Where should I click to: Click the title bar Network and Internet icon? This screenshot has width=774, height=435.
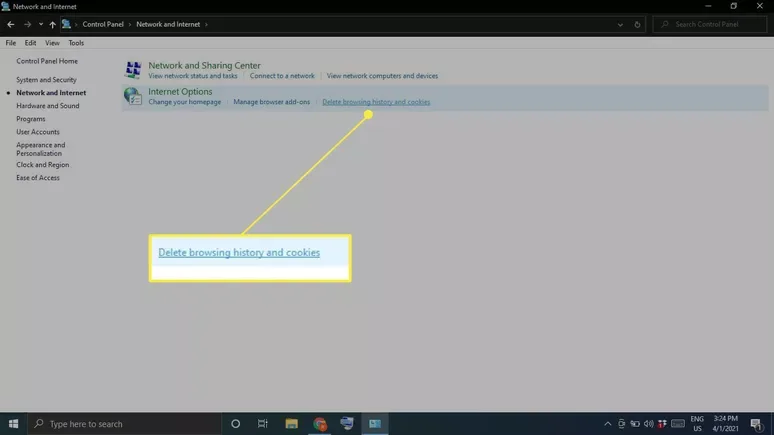5,6
